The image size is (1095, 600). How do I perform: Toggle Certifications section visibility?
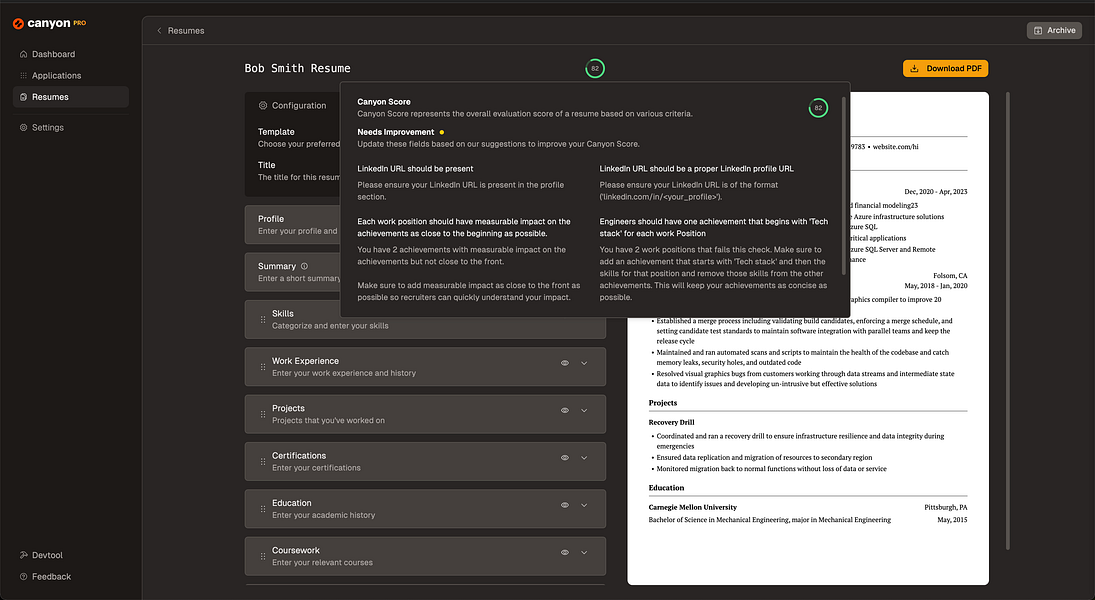coord(565,458)
